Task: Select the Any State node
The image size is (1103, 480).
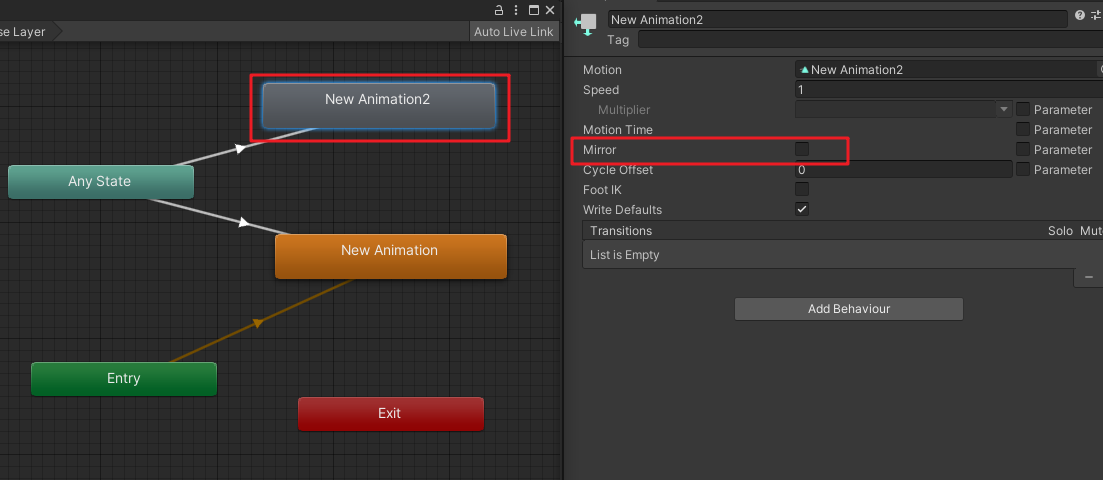Action: (x=100, y=182)
